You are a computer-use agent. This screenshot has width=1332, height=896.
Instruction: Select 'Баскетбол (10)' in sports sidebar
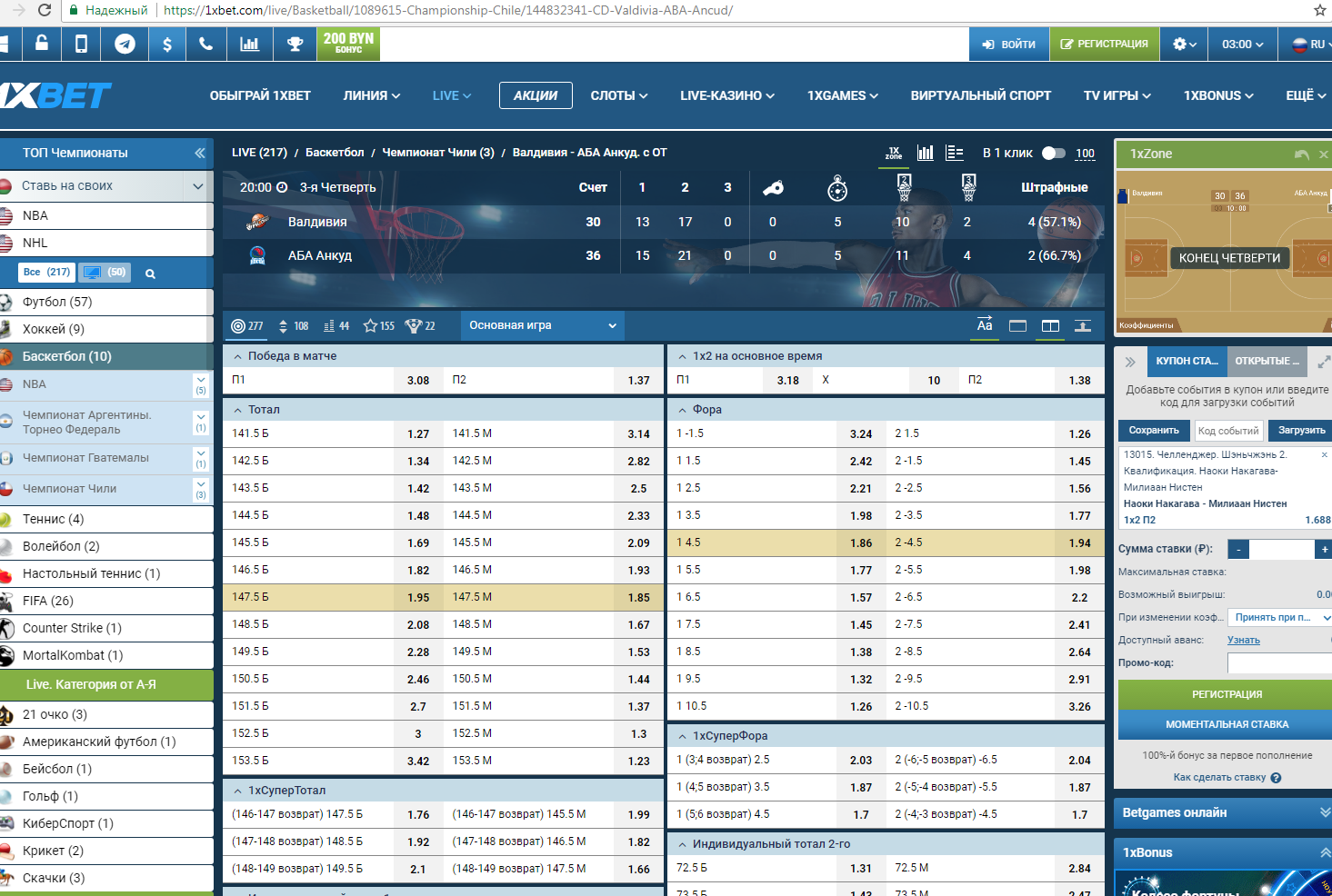[x=106, y=356]
